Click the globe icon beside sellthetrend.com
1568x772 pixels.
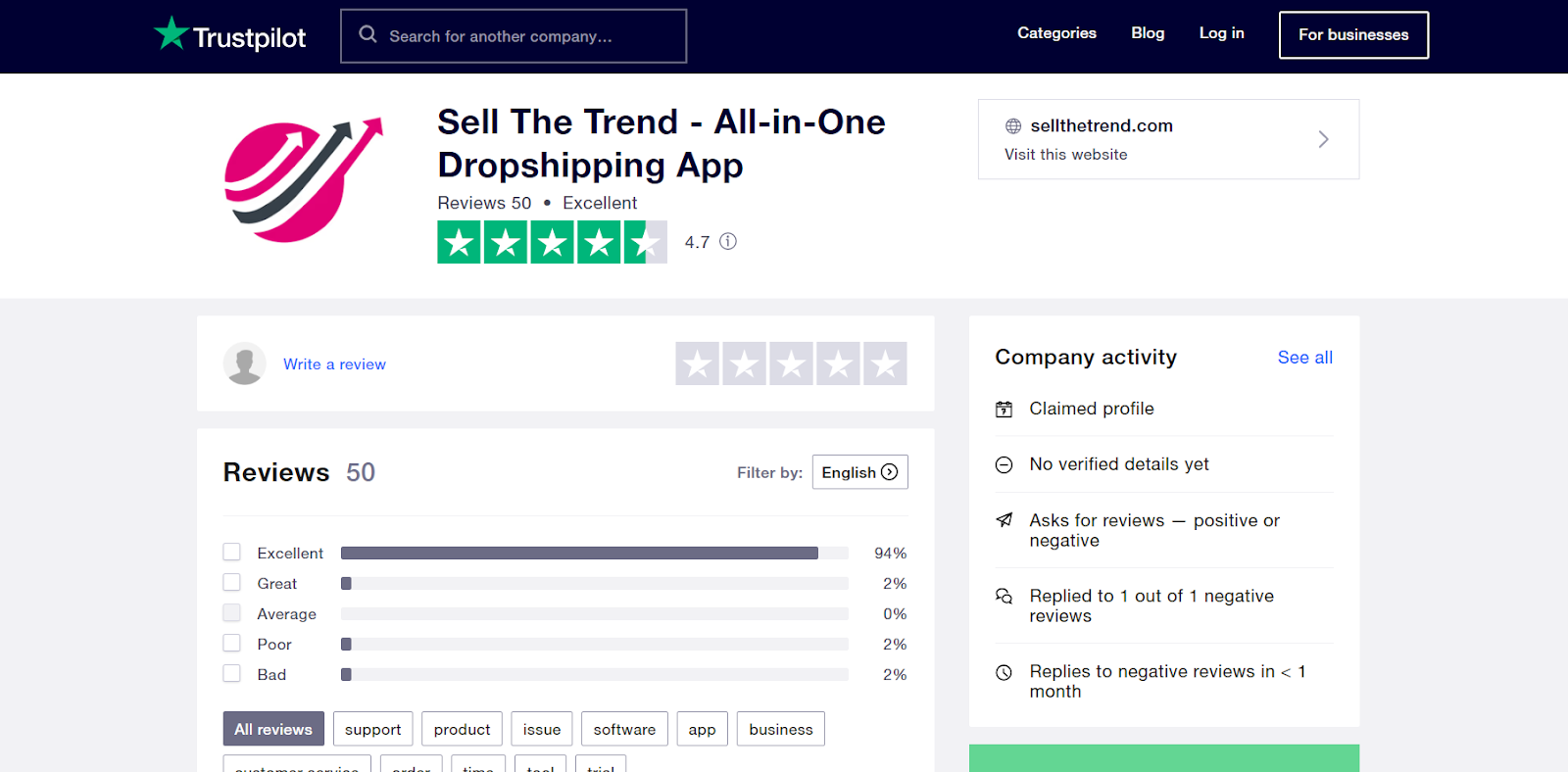[x=1013, y=126]
